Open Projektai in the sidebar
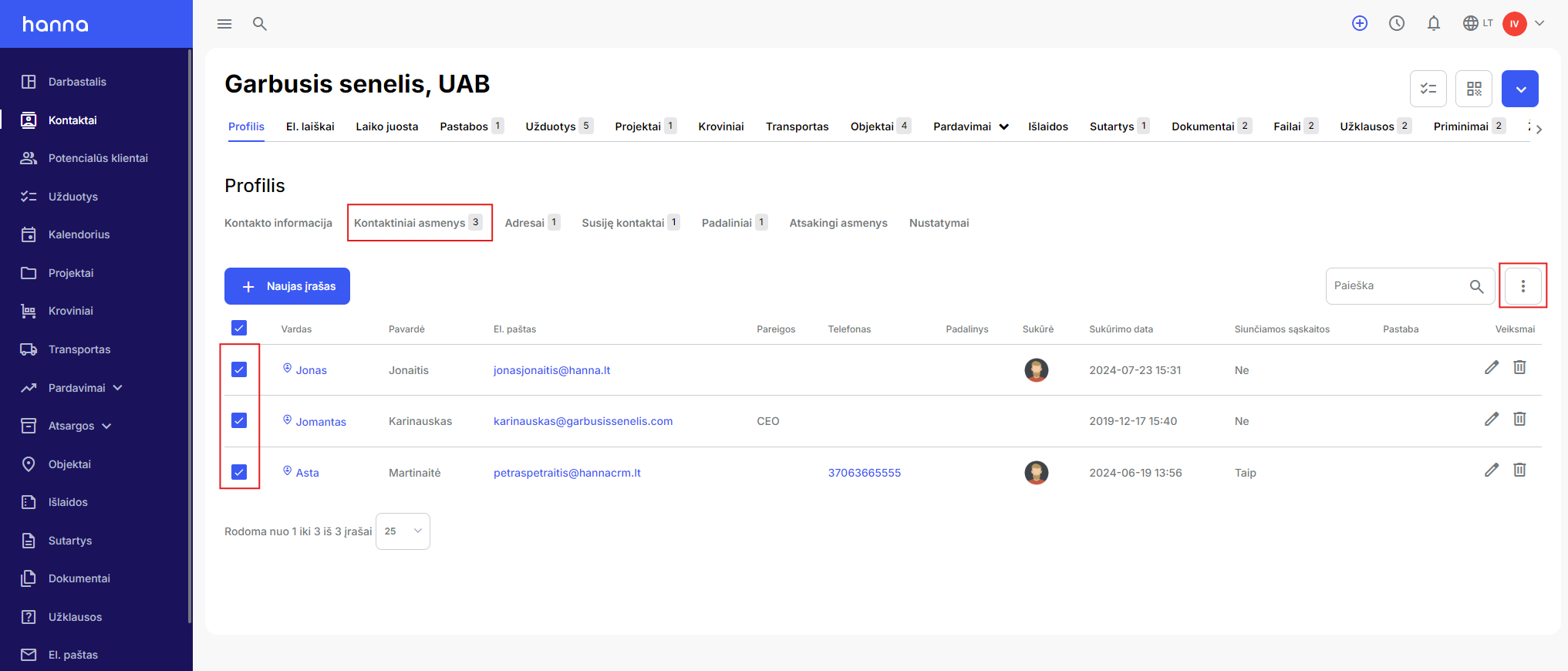The height and width of the screenshot is (671, 1568). (71, 273)
